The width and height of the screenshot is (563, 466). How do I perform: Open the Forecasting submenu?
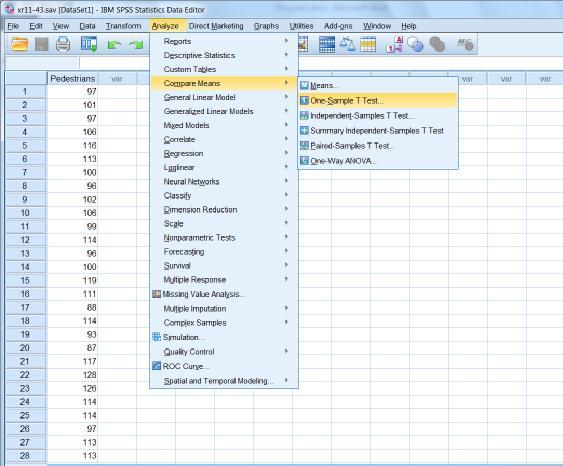click(224, 252)
